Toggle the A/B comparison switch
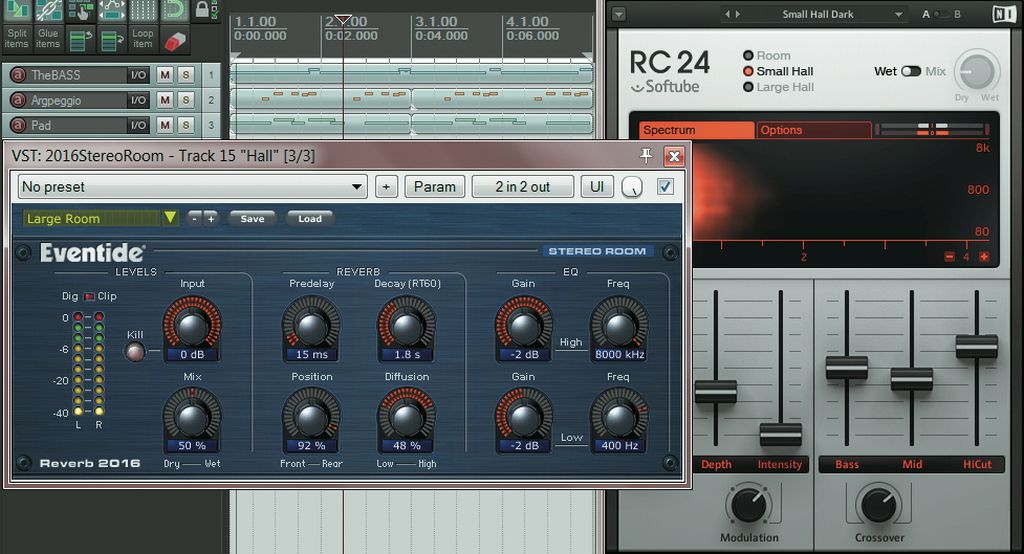The height and width of the screenshot is (554, 1024). click(x=941, y=14)
